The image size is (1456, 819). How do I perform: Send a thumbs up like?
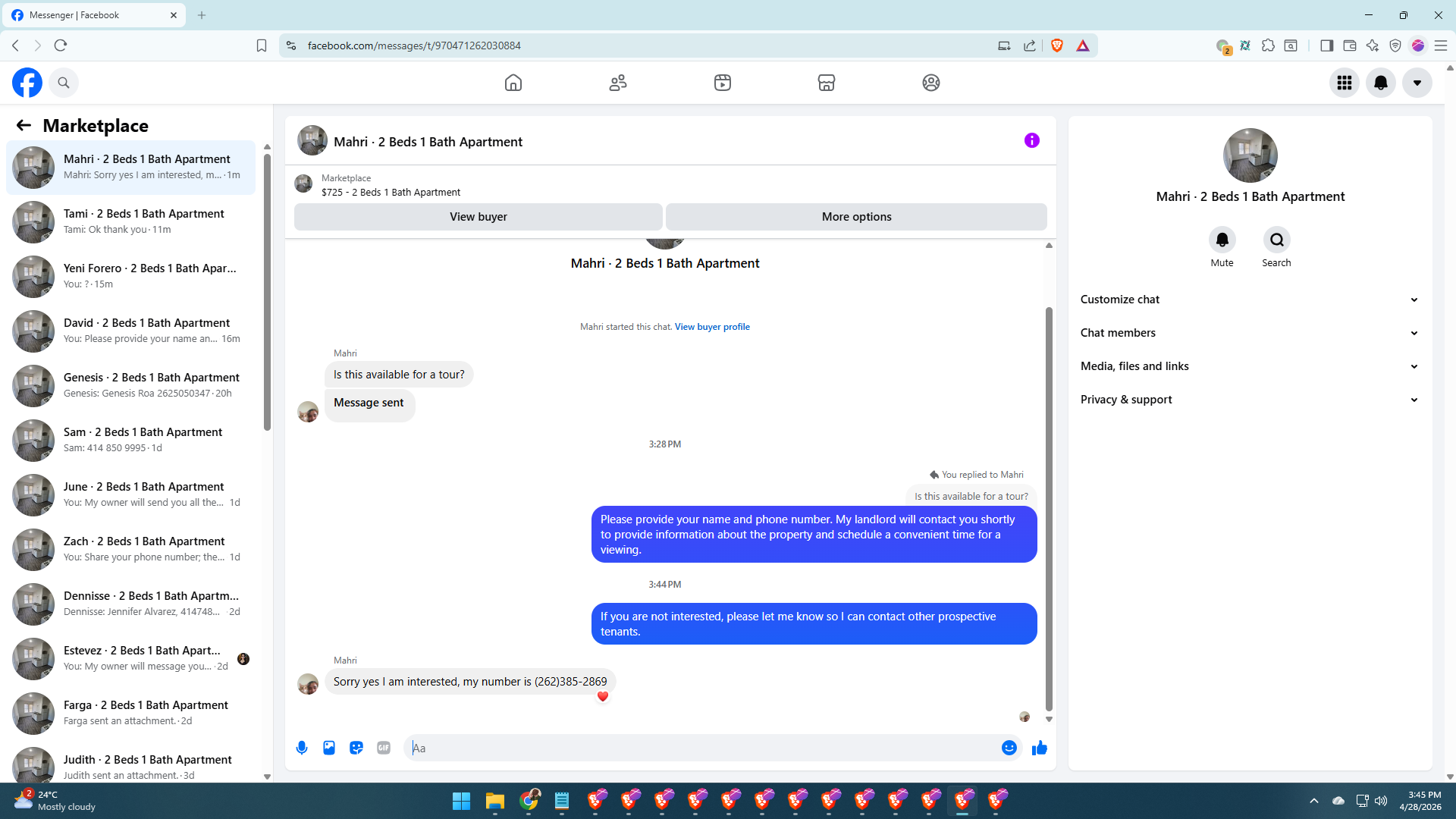[1040, 748]
